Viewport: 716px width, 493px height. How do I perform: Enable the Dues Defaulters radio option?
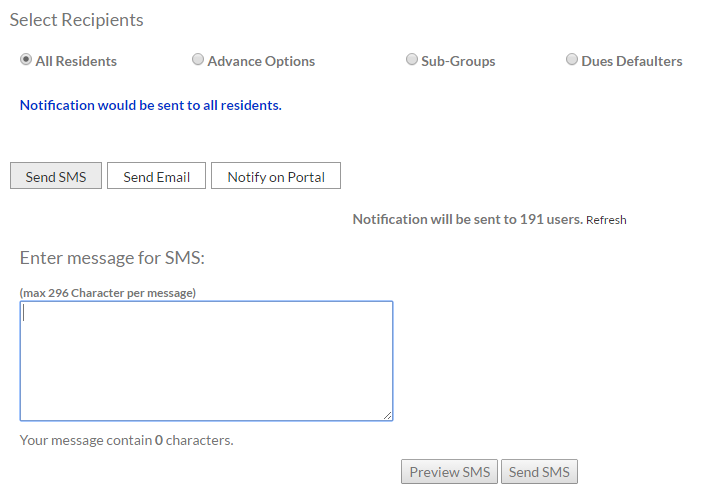572,59
